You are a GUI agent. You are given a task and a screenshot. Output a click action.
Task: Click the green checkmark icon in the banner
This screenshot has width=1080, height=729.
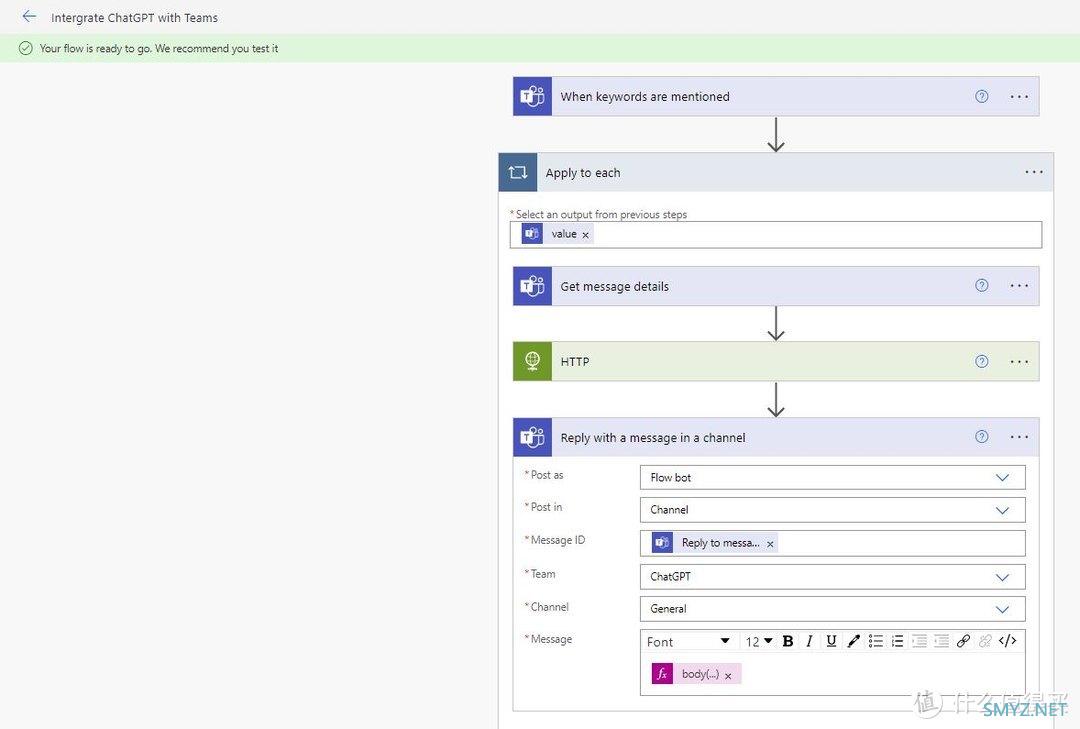coord(25,48)
